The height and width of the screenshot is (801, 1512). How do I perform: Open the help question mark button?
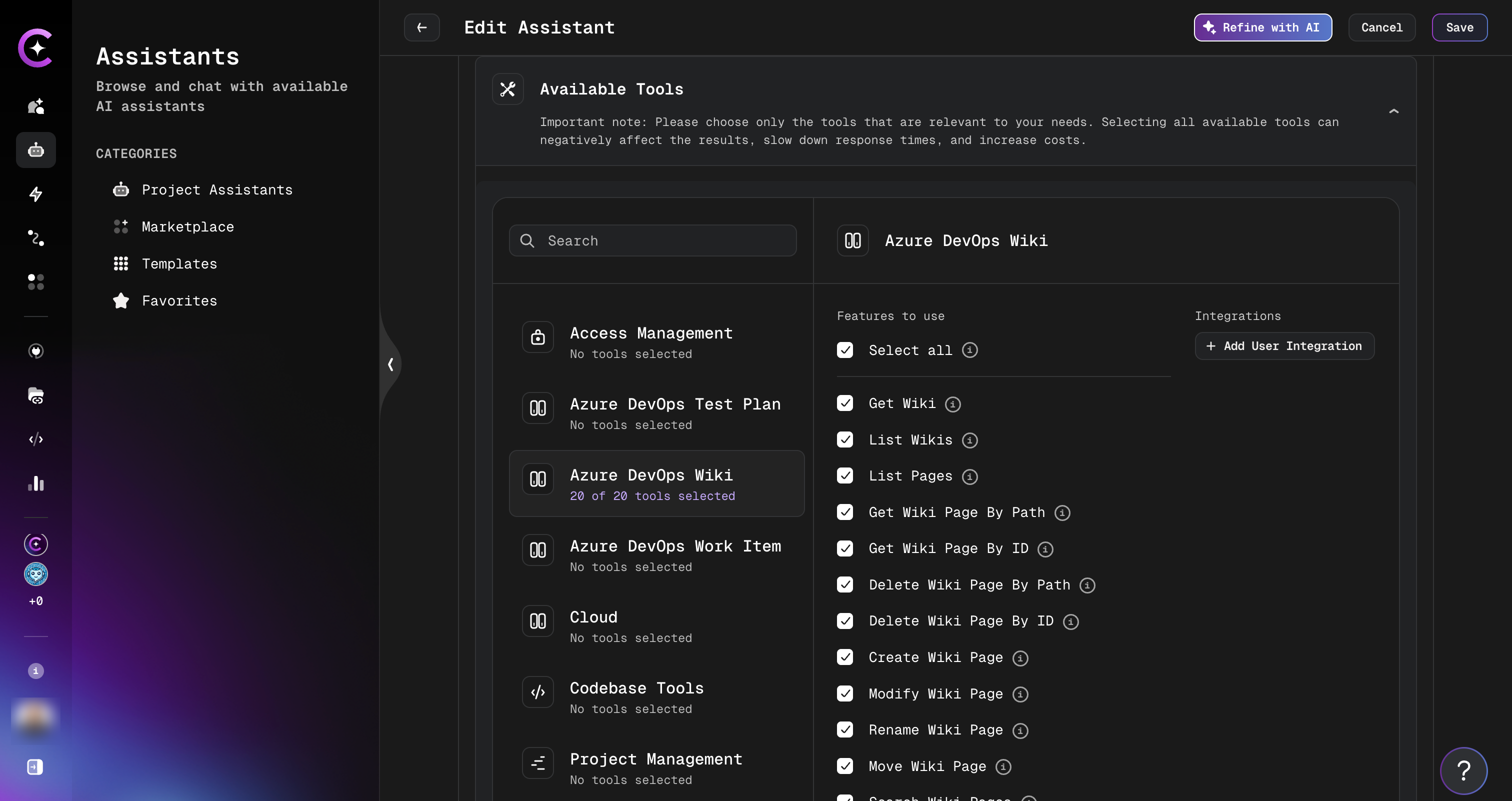coord(1463,770)
